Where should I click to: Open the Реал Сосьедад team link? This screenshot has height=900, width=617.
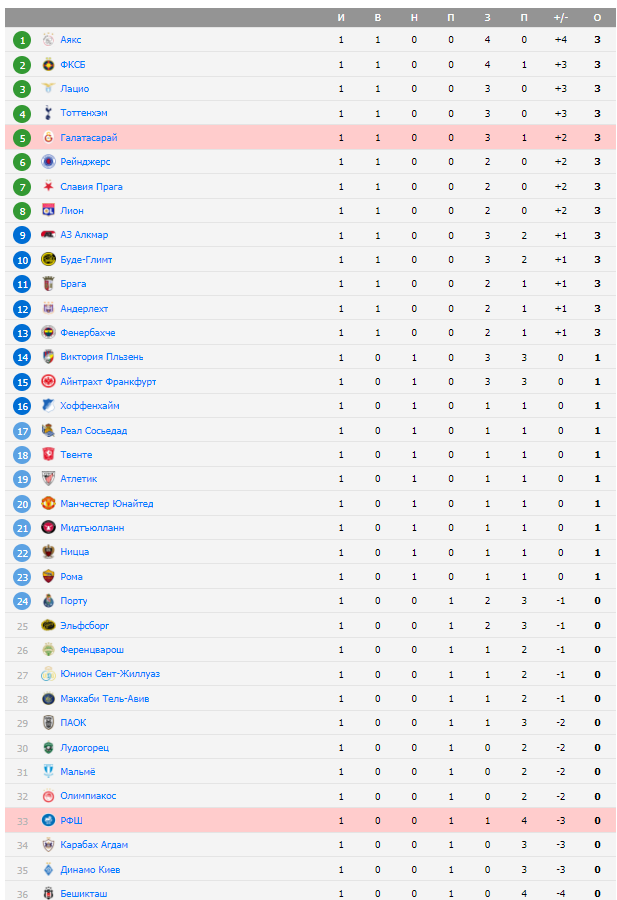click(x=93, y=431)
